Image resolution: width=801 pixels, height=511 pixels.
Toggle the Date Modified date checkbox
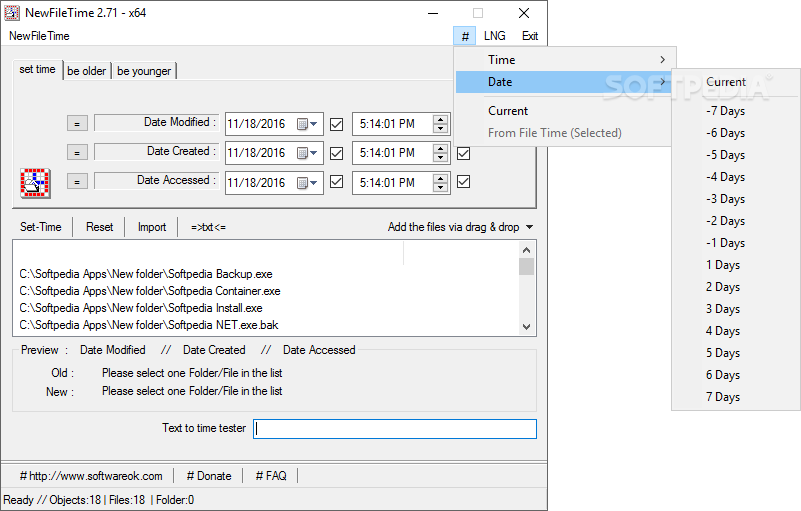coord(336,124)
